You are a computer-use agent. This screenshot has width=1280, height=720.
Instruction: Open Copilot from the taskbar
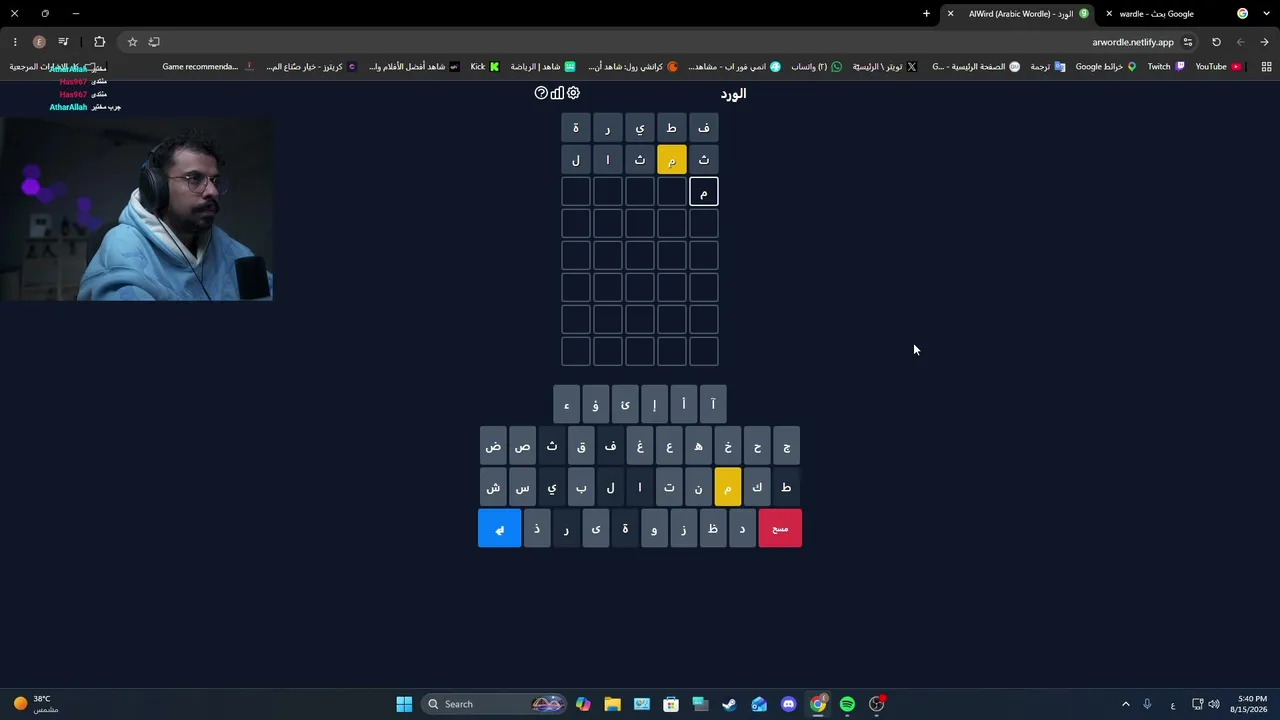coord(583,704)
